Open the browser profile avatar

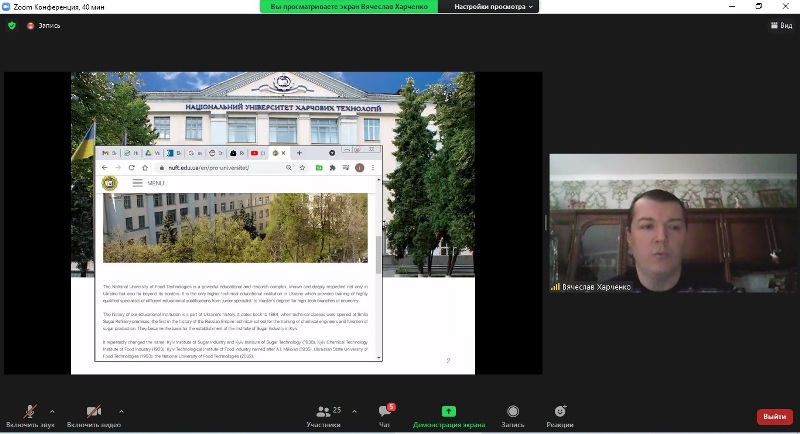coord(359,168)
